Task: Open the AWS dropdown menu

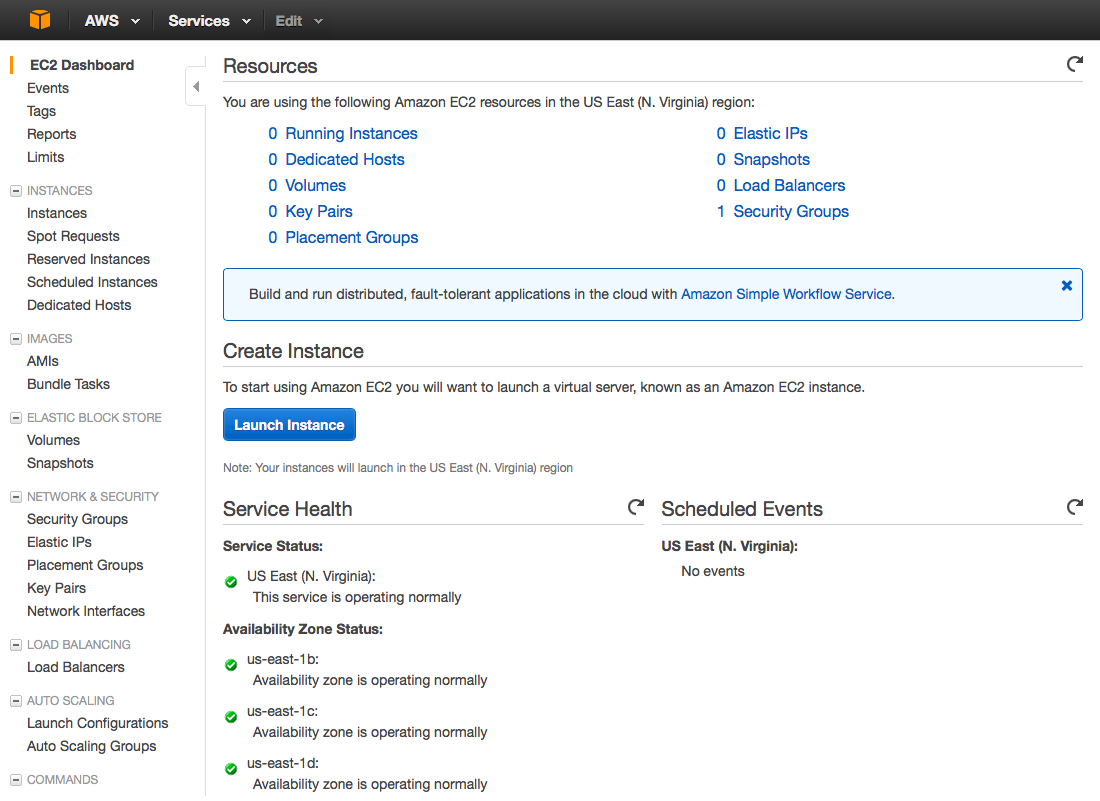Action: coord(112,21)
